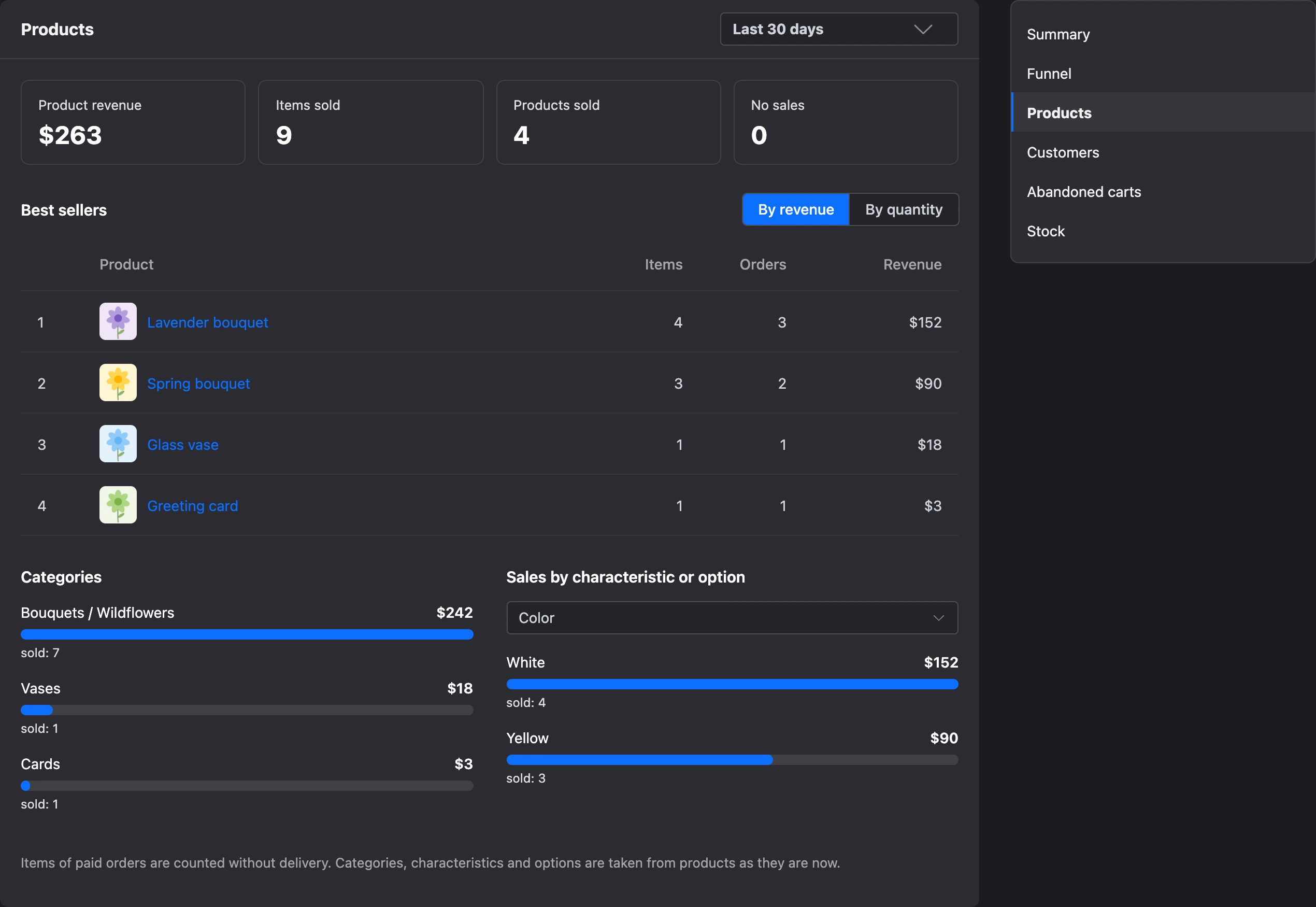Click the Bouquets / Wildflowers progress bar
Screen dimensions: 1316x907
(247, 634)
